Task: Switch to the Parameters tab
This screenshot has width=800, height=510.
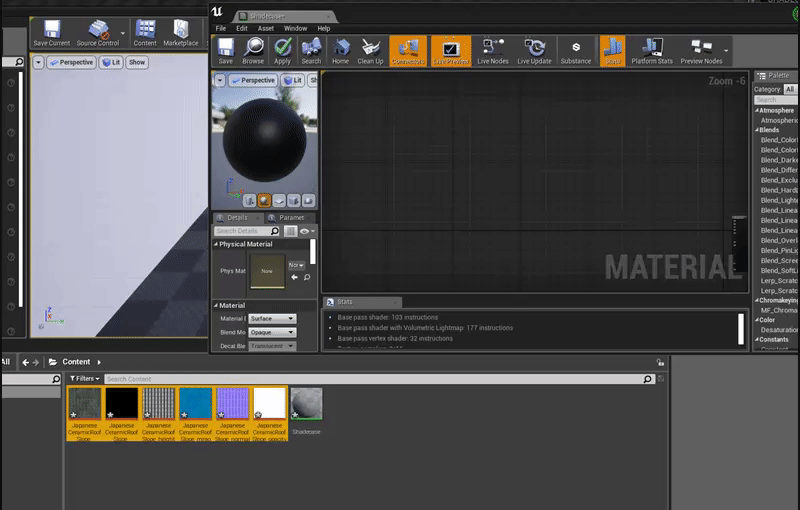Action: [x=291, y=217]
